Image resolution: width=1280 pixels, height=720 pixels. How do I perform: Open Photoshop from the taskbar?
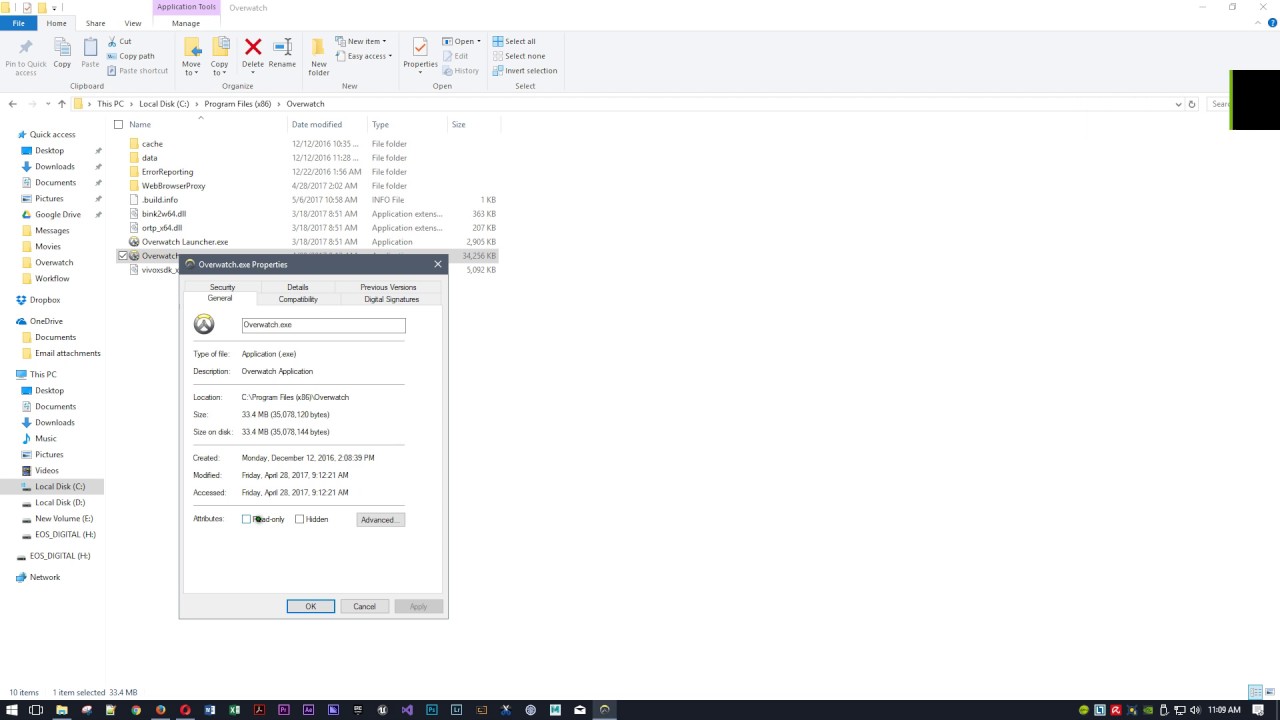(432, 710)
